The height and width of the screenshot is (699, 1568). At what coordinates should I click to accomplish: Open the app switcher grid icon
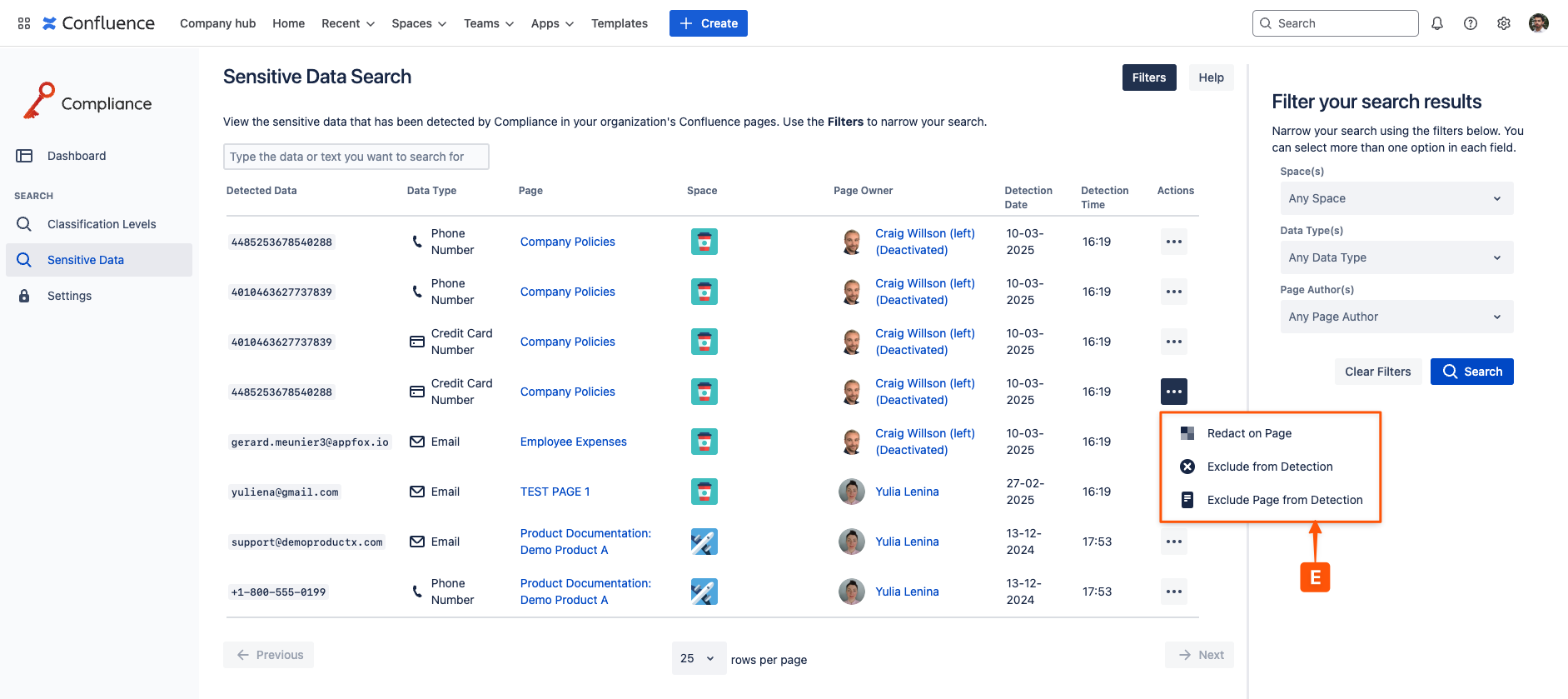pos(24,23)
